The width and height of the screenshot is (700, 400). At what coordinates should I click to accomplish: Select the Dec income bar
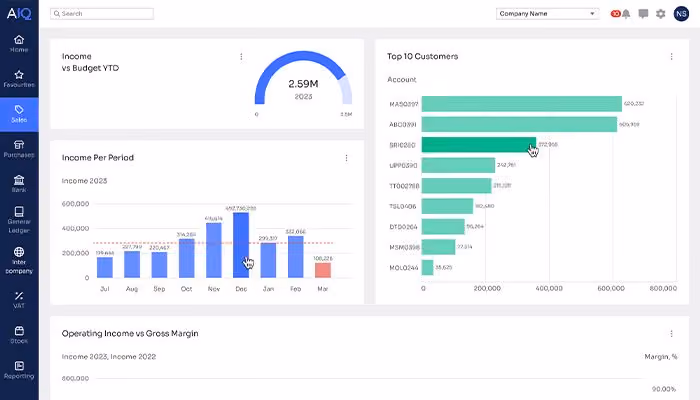click(241, 245)
